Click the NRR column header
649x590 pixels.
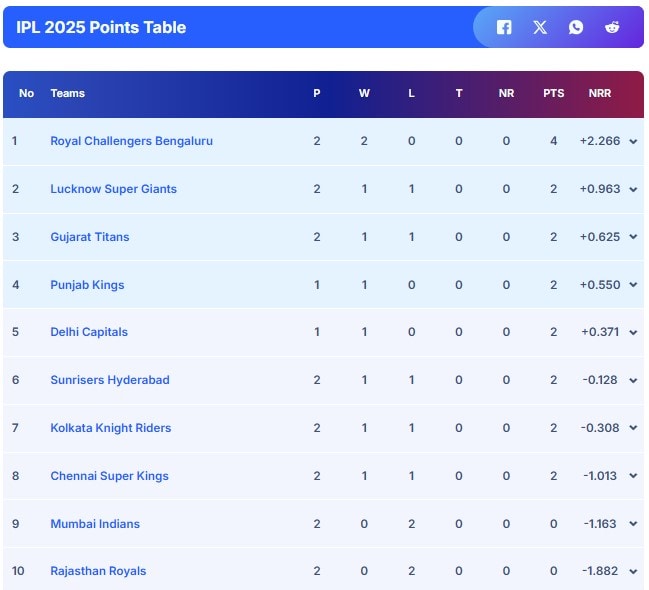(x=600, y=93)
